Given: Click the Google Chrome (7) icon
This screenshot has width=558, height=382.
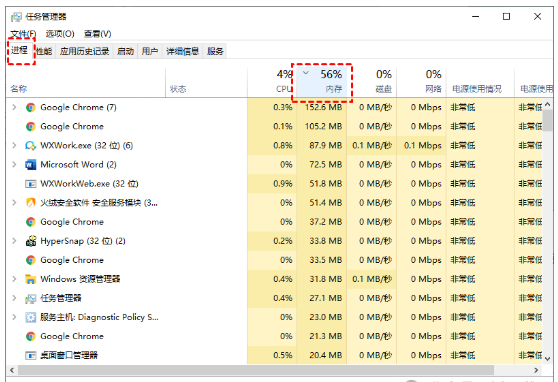Looking at the screenshot, I should click(31, 108).
